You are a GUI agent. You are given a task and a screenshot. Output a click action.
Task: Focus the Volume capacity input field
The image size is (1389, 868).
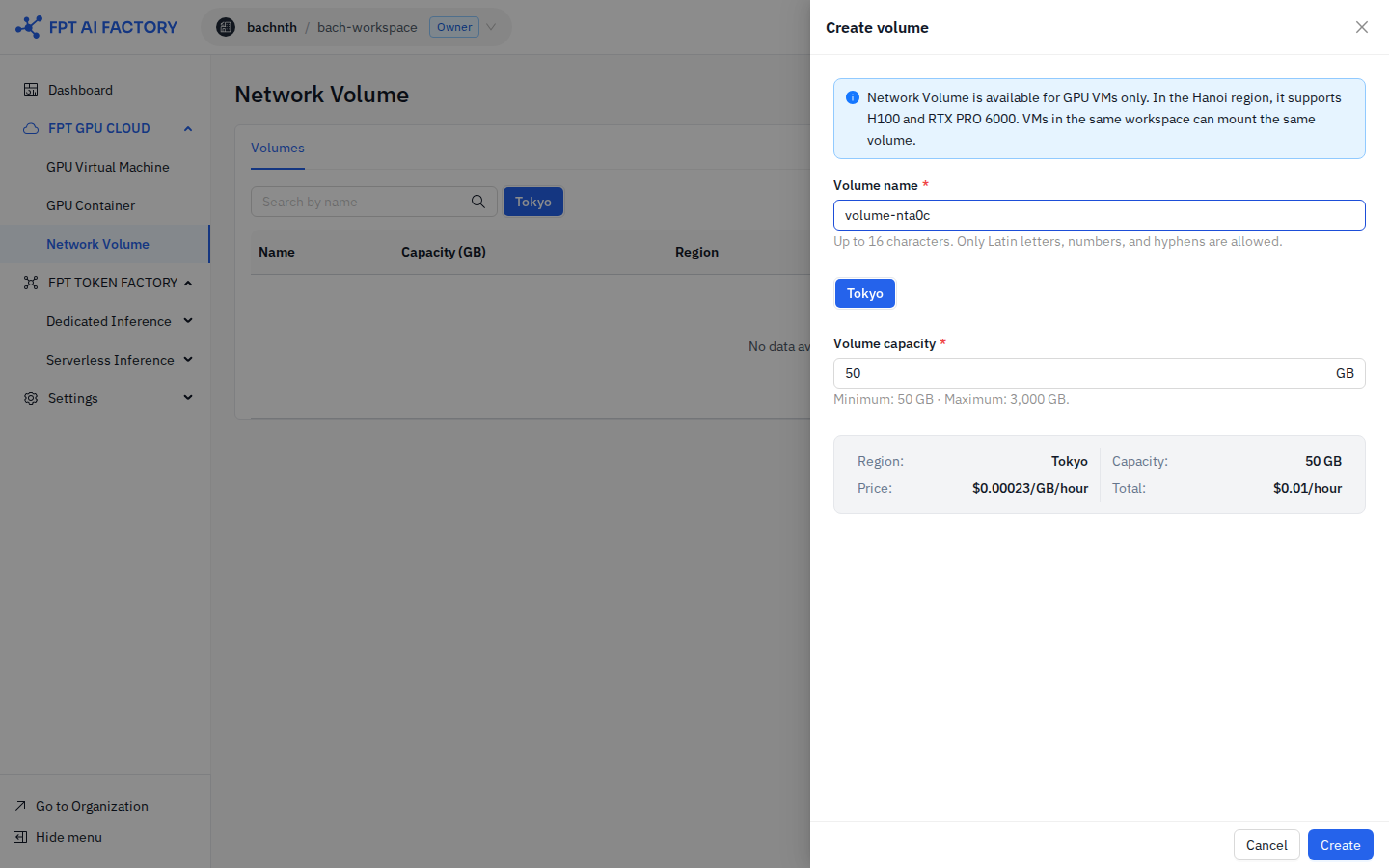click(x=1100, y=373)
